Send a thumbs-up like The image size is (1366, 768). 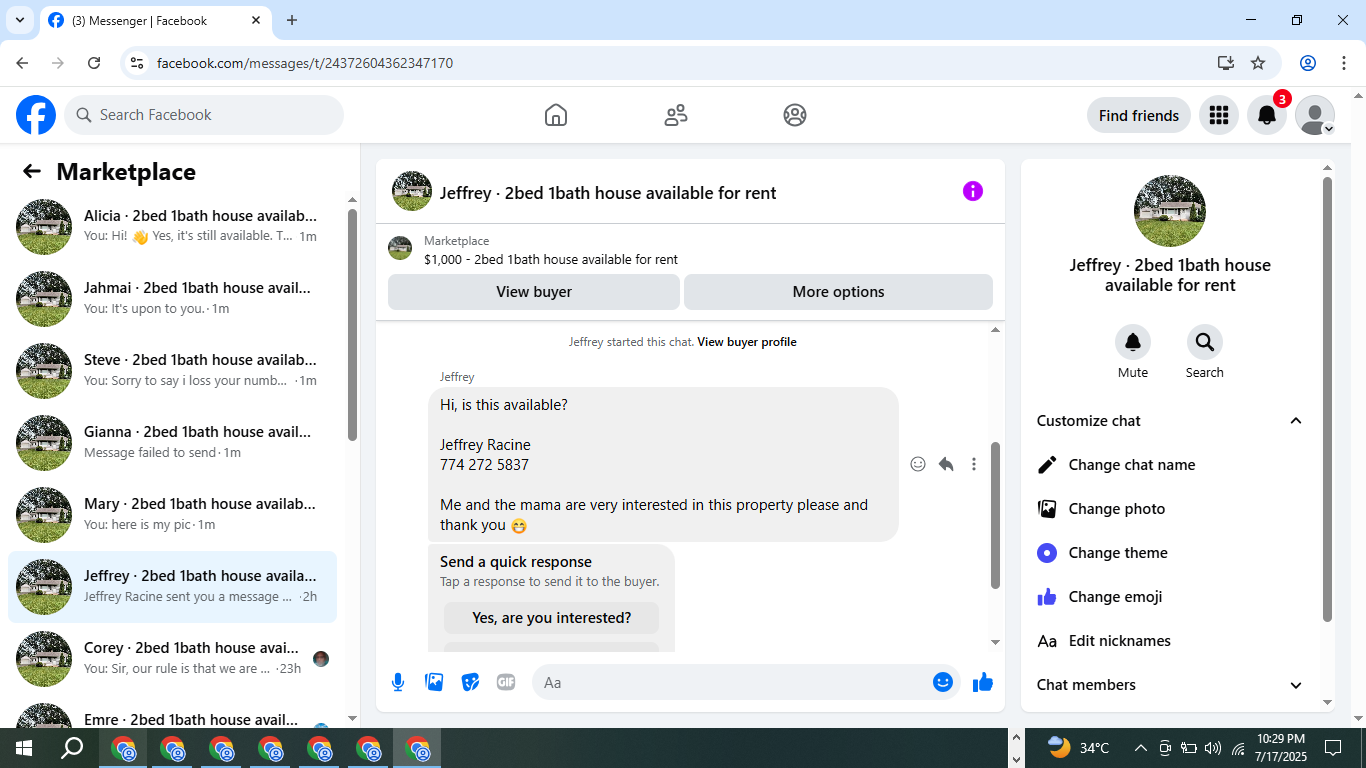click(x=983, y=682)
